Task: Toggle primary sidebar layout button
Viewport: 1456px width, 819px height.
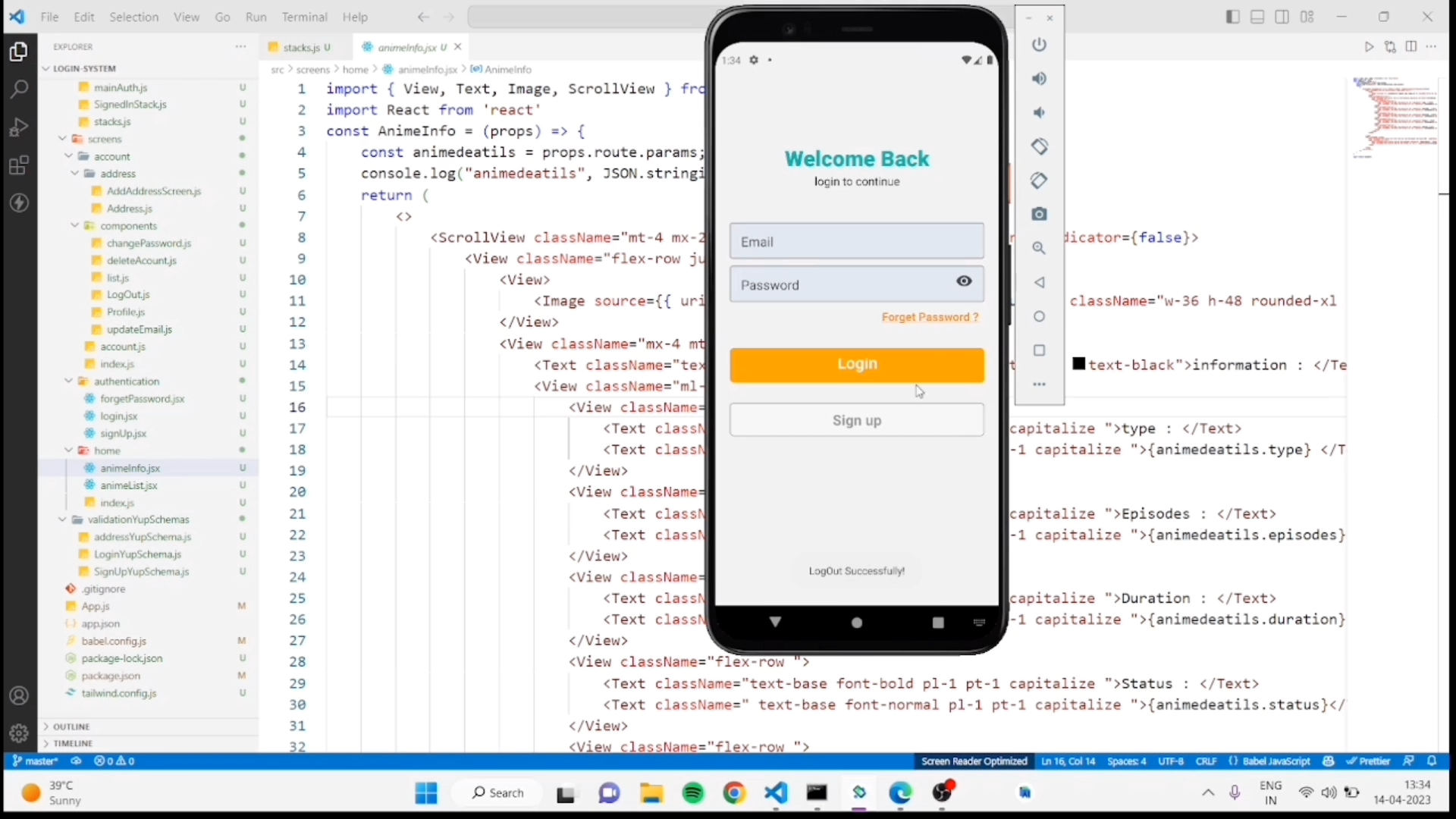Action: 1232,17
